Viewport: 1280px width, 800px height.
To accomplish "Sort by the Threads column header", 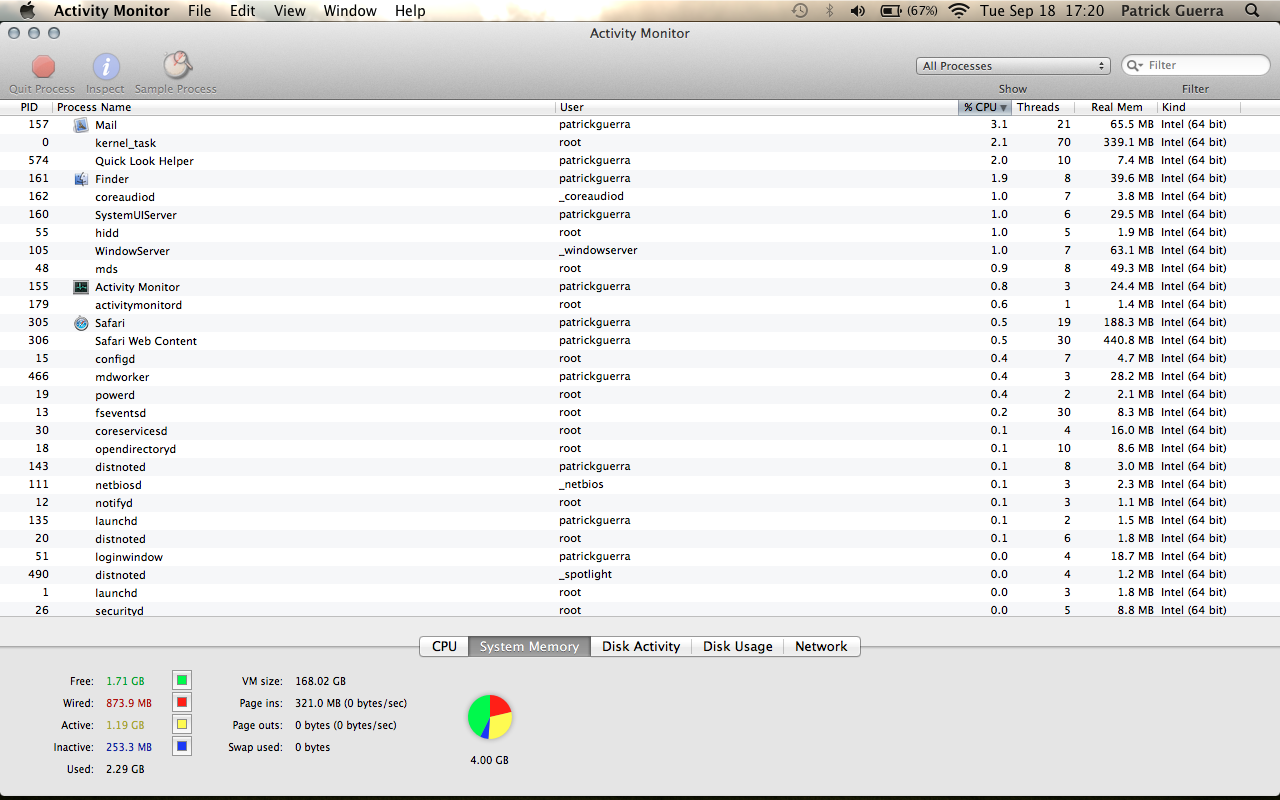I will point(1042,107).
